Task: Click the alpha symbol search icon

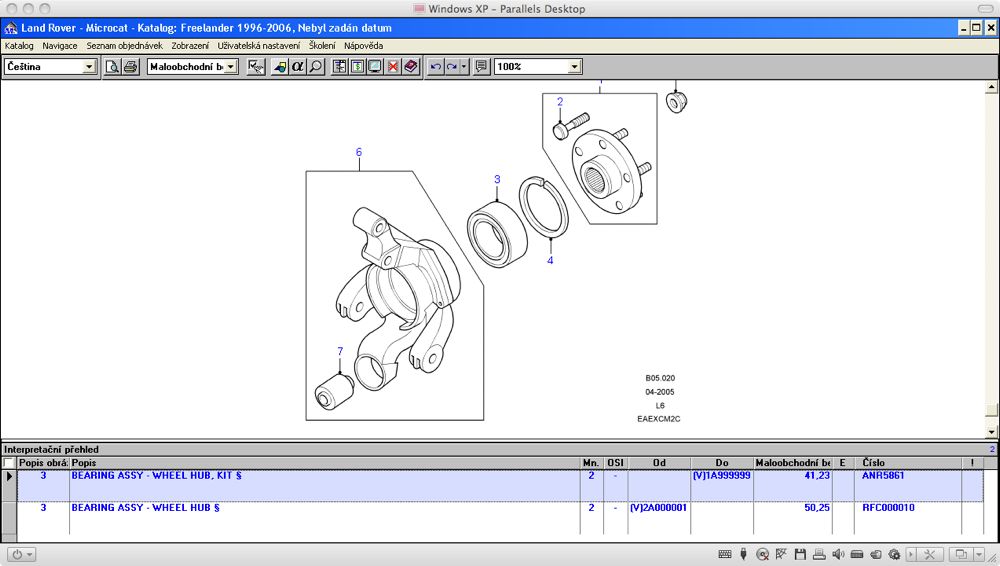Action: coord(297,67)
